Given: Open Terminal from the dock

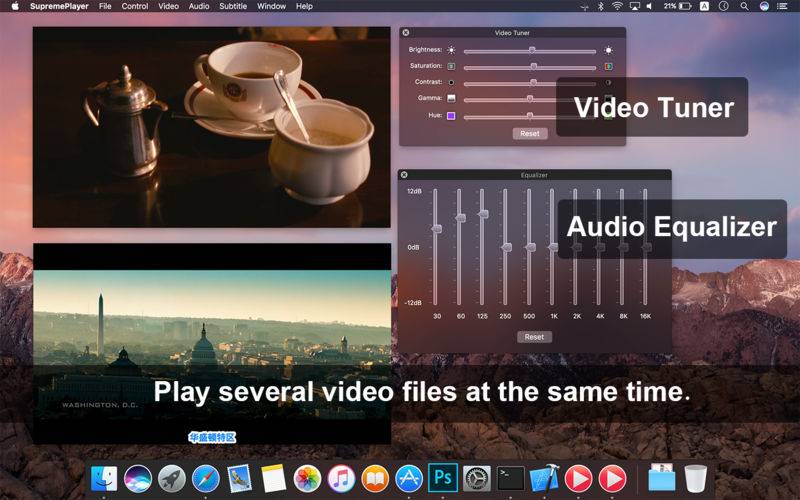Looking at the screenshot, I should [511, 479].
